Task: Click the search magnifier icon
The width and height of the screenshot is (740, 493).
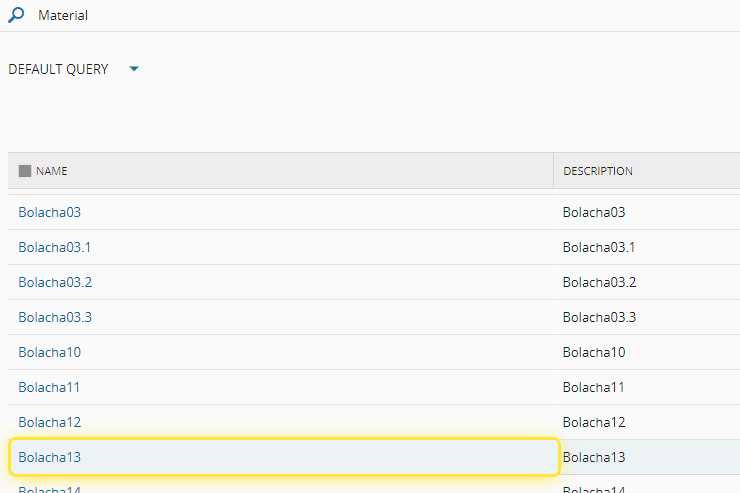Action: [x=16, y=16]
